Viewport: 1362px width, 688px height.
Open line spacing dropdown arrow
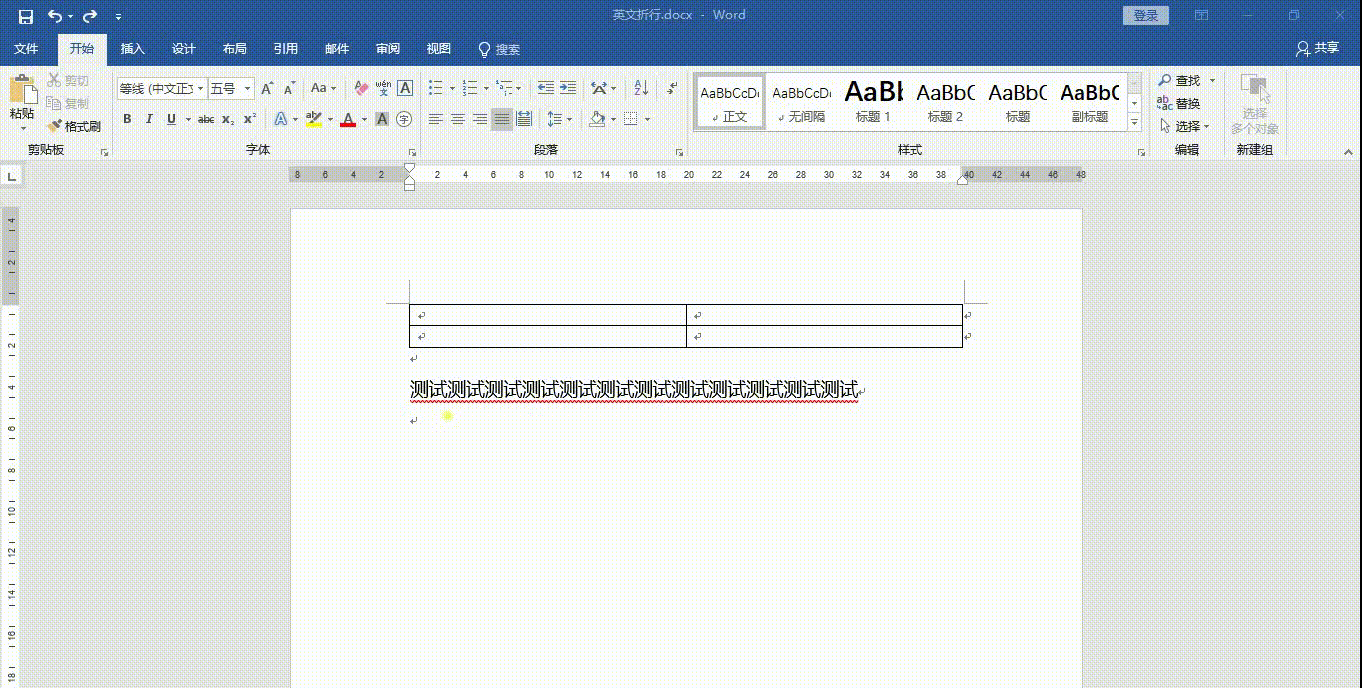(569, 119)
